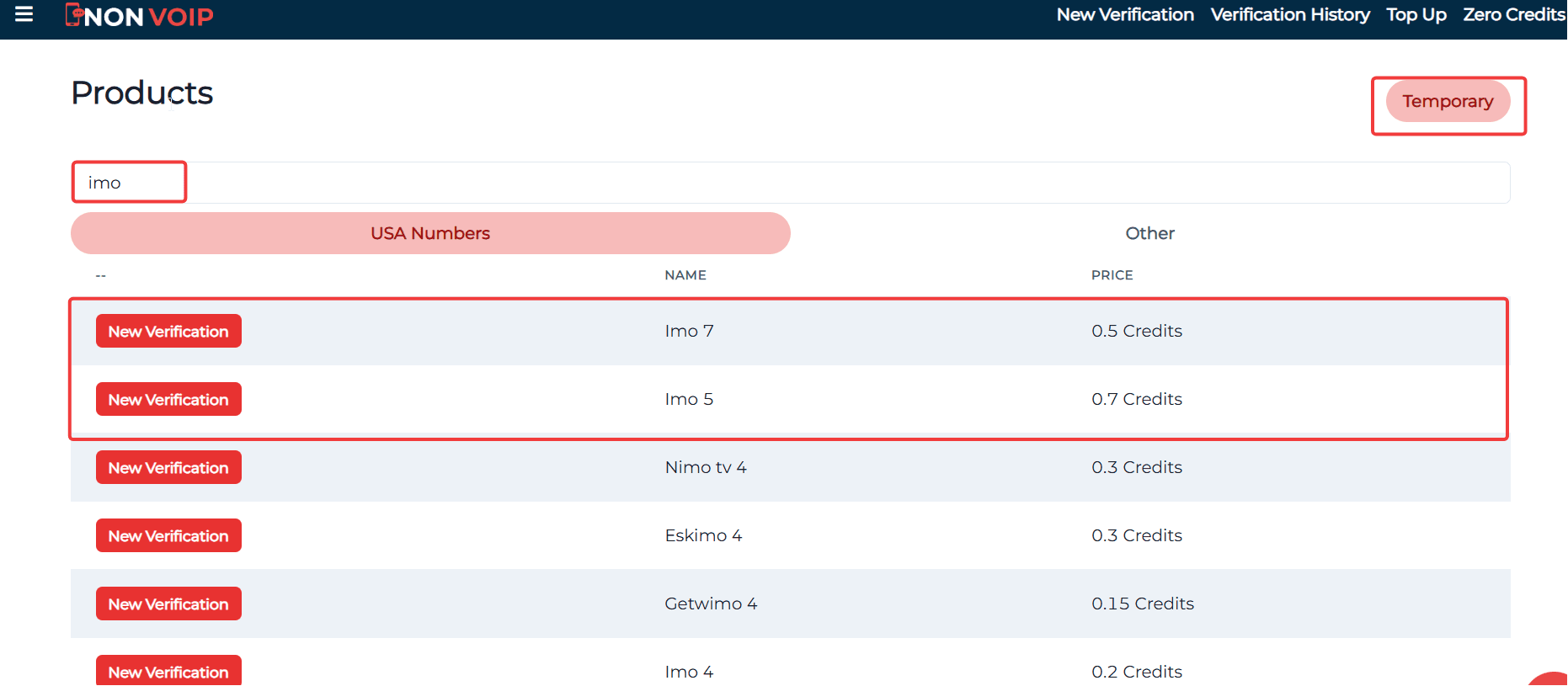Screen dimensions: 1568x686
Task: Select the Imo 4 product name
Action: tap(689, 672)
